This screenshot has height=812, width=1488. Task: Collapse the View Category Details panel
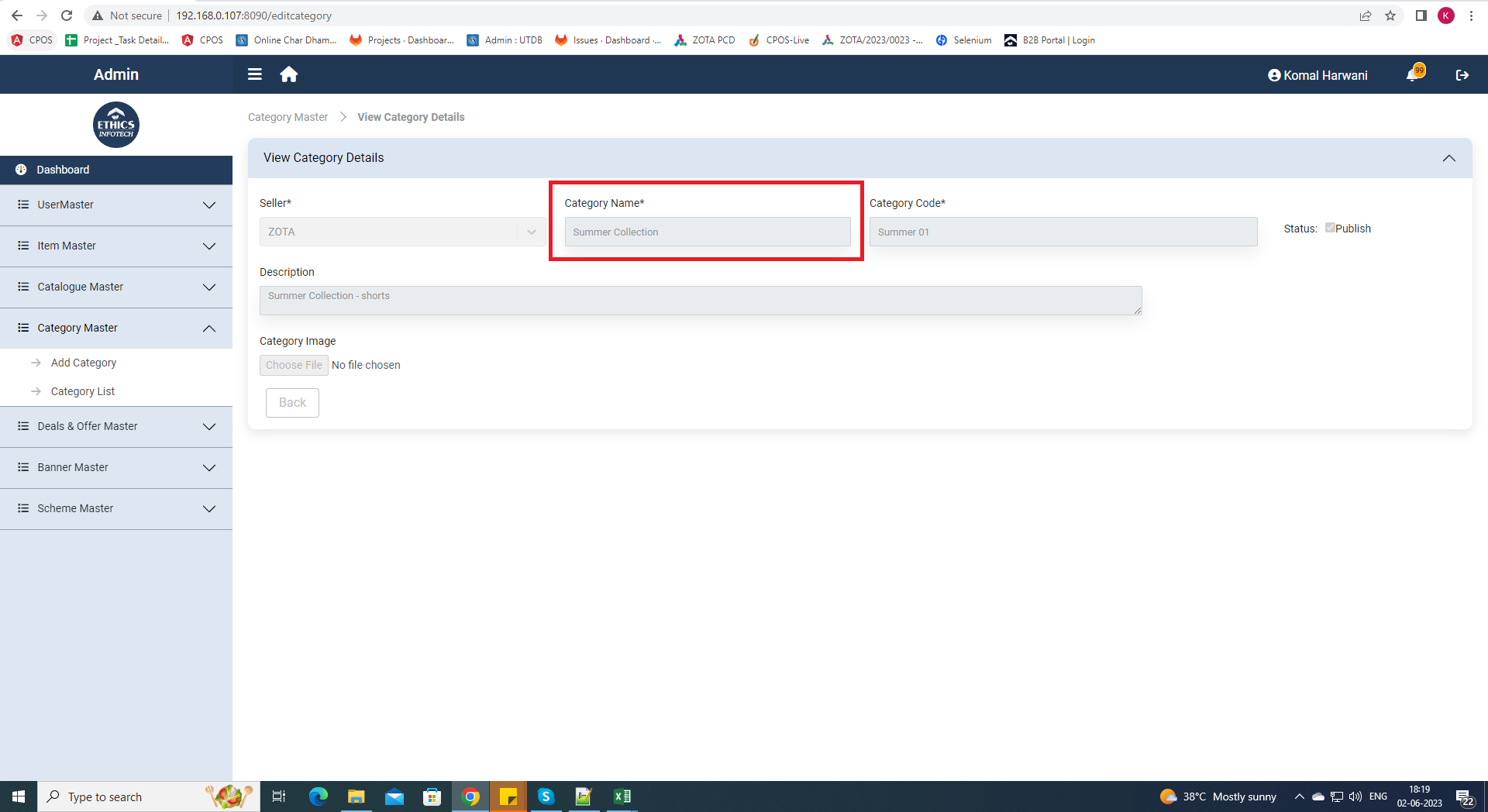point(1448,158)
